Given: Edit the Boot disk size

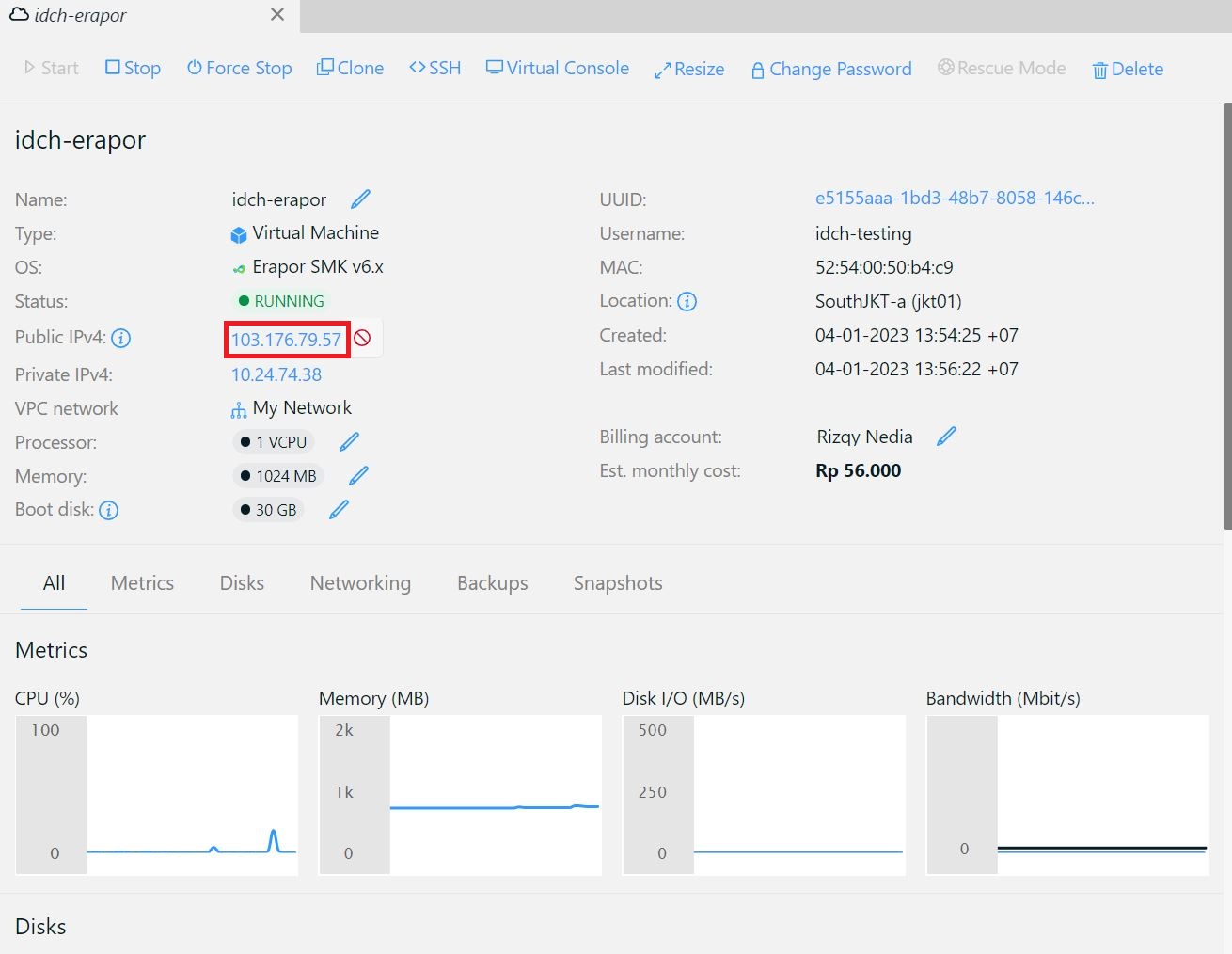Looking at the screenshot, I should click(x=339, y=510).
